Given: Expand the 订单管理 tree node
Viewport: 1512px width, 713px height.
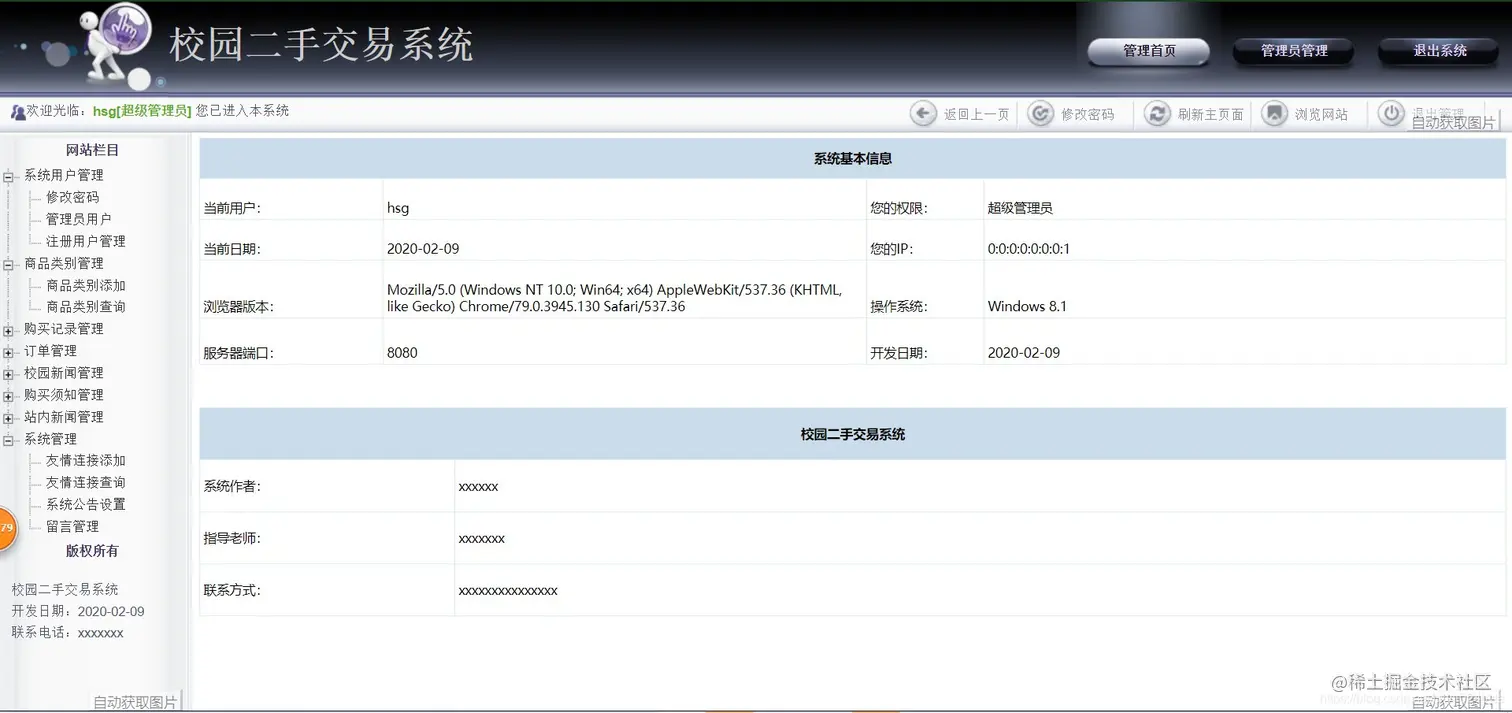Looking at the screenshot, I should click(8, 352).
